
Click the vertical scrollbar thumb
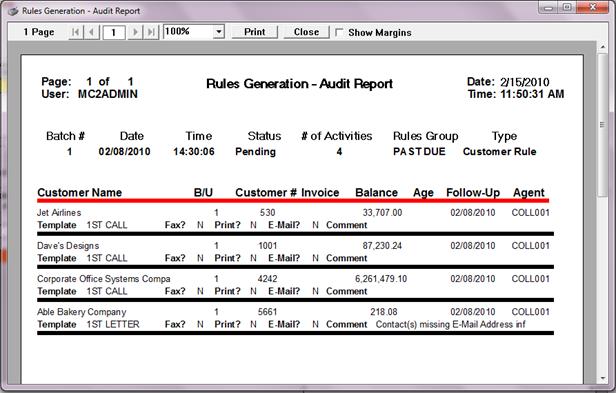click(x=603, y=125)
